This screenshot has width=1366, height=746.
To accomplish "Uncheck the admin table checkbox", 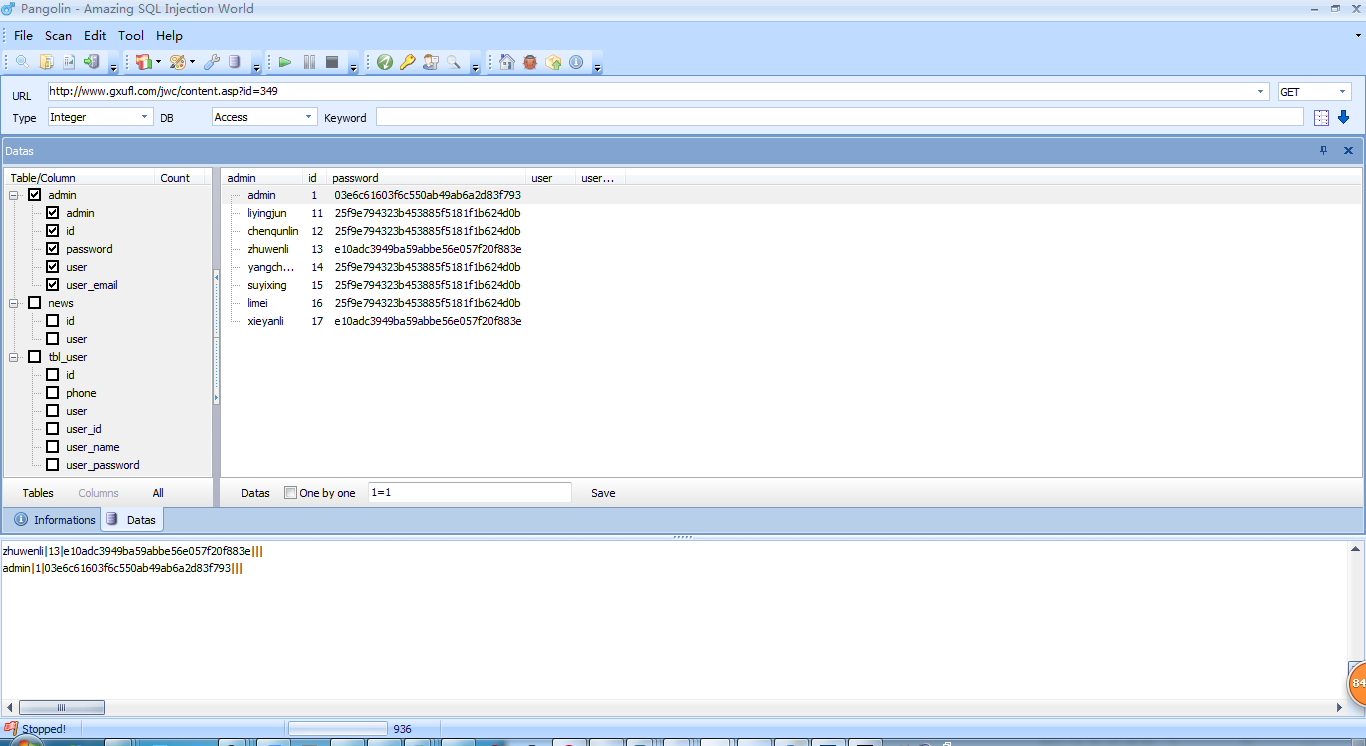I will [x=35, y=195].
